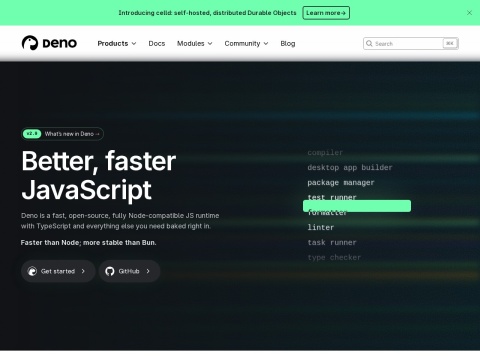Click the 'linter' list entry
480x360 pixels.
pyautogui.click(x=321, y=227)
